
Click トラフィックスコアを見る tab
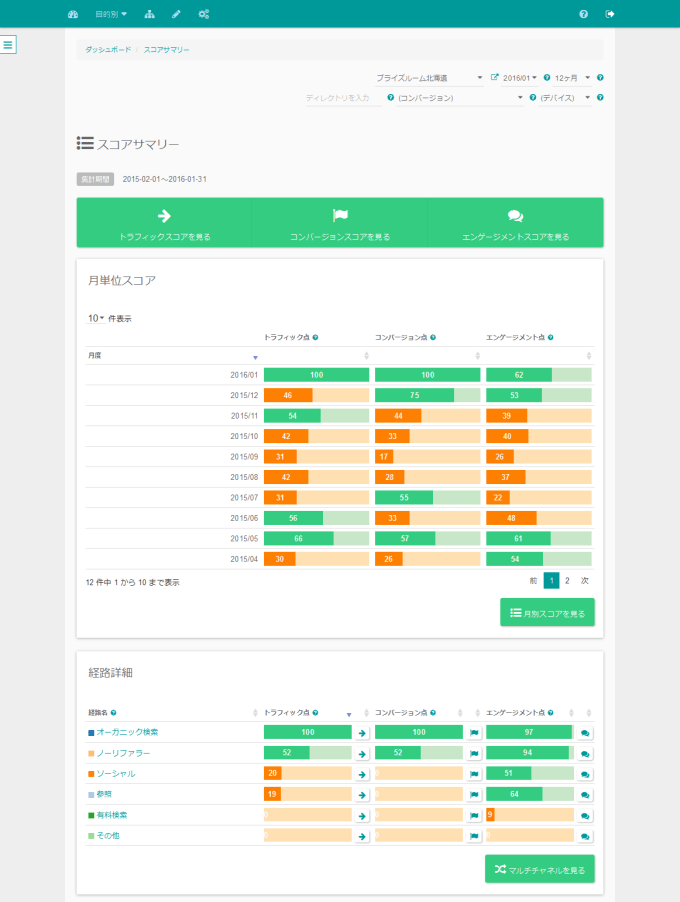coord(164,223)
